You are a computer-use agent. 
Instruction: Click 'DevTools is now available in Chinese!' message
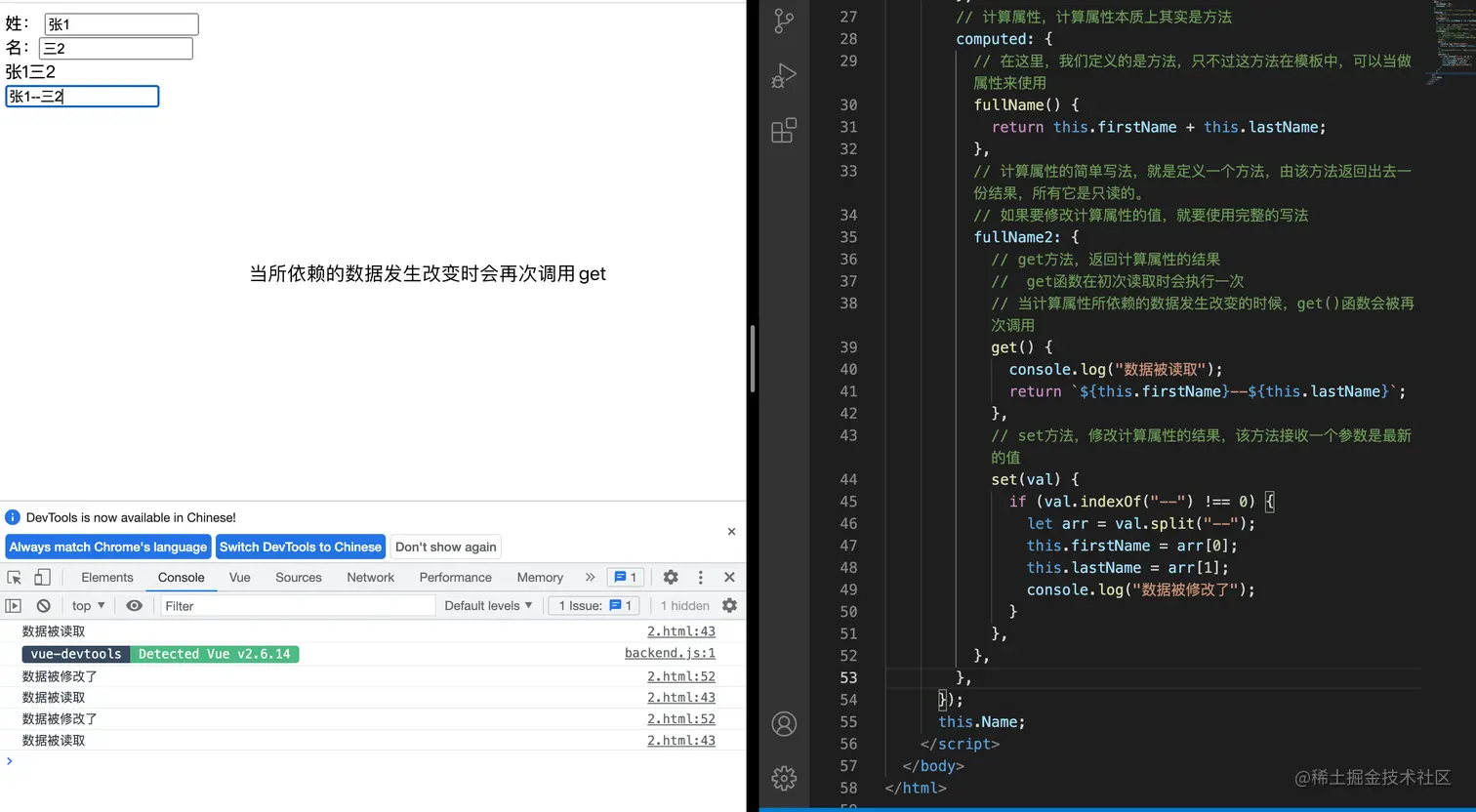(x=131, y=517)
